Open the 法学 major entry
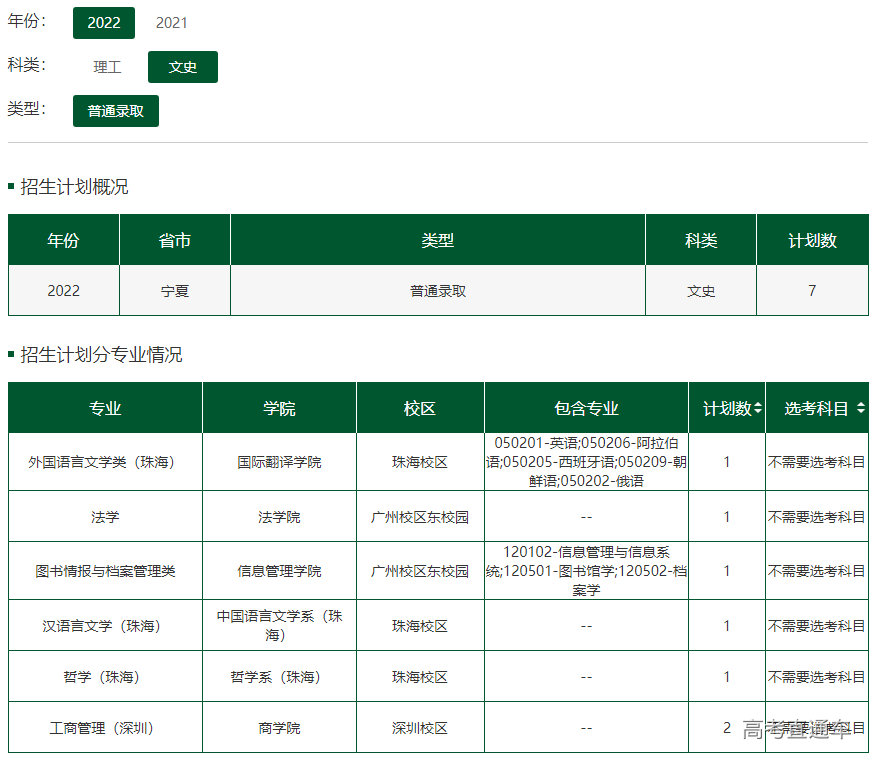The image size is (880, 769). (x=105, y=516)
